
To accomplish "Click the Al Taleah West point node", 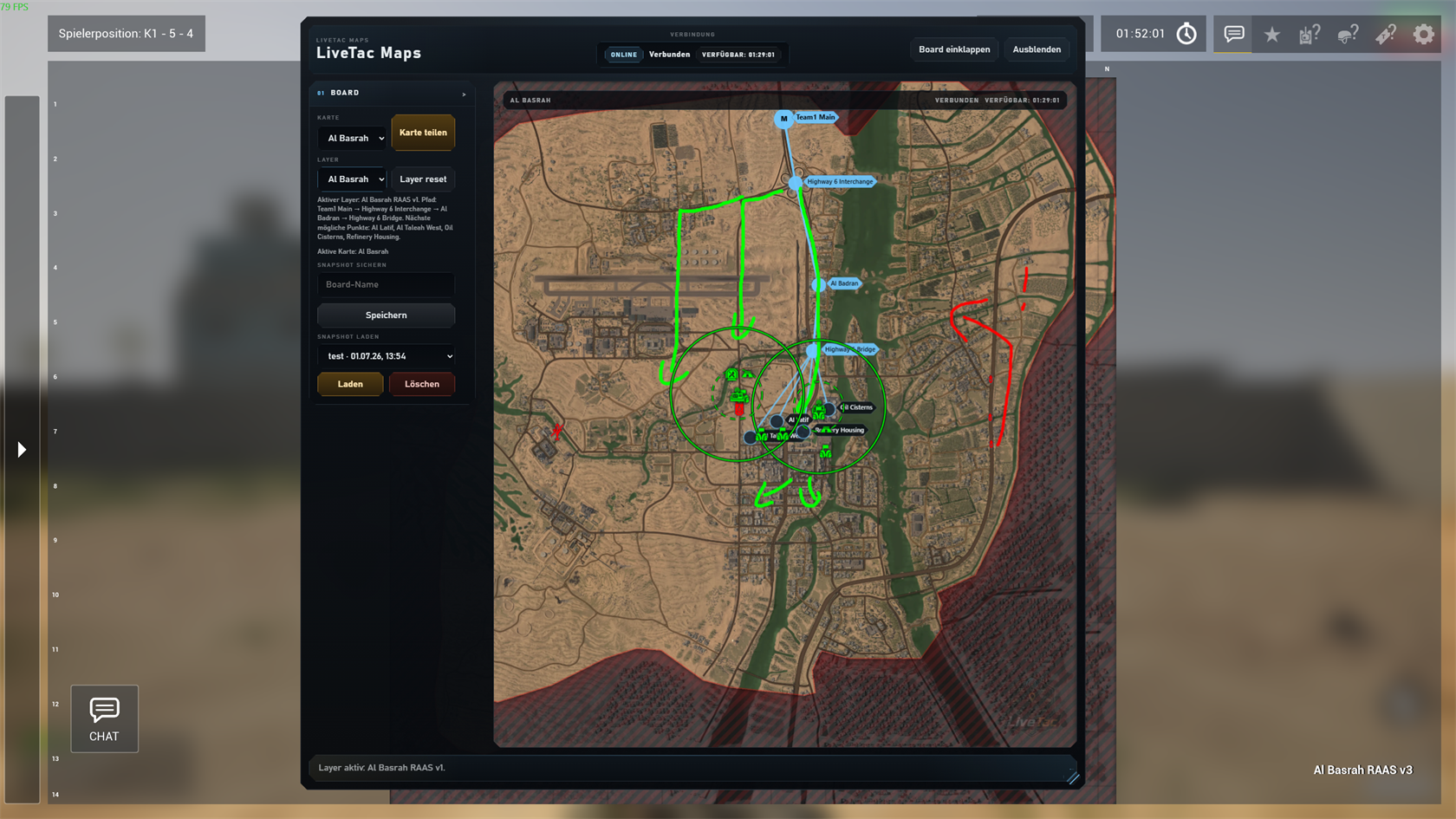I will coord(751,438).
